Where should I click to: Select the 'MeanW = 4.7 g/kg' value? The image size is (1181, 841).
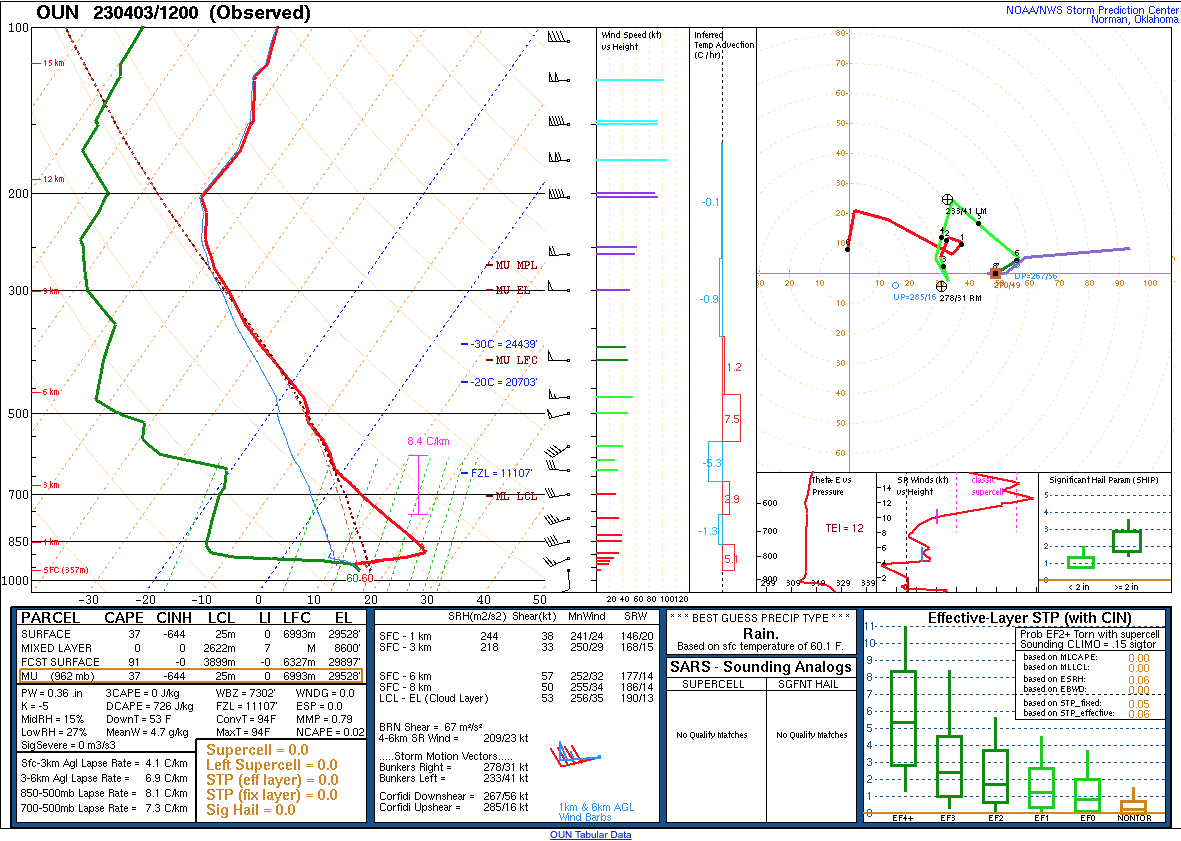(147, 732)
